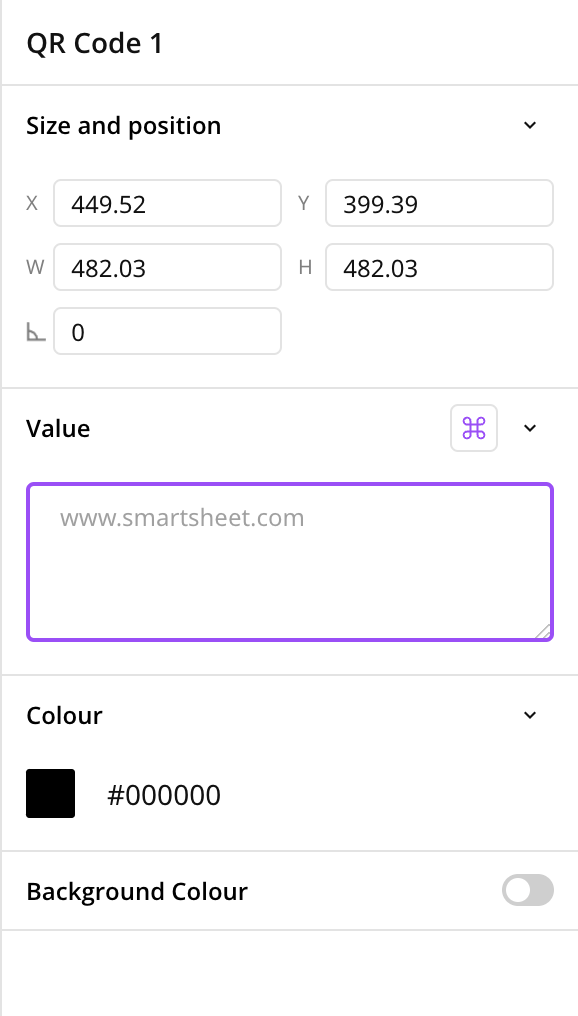Click the Size and position heading
578x1016 pixels.
tap(124, 125)
